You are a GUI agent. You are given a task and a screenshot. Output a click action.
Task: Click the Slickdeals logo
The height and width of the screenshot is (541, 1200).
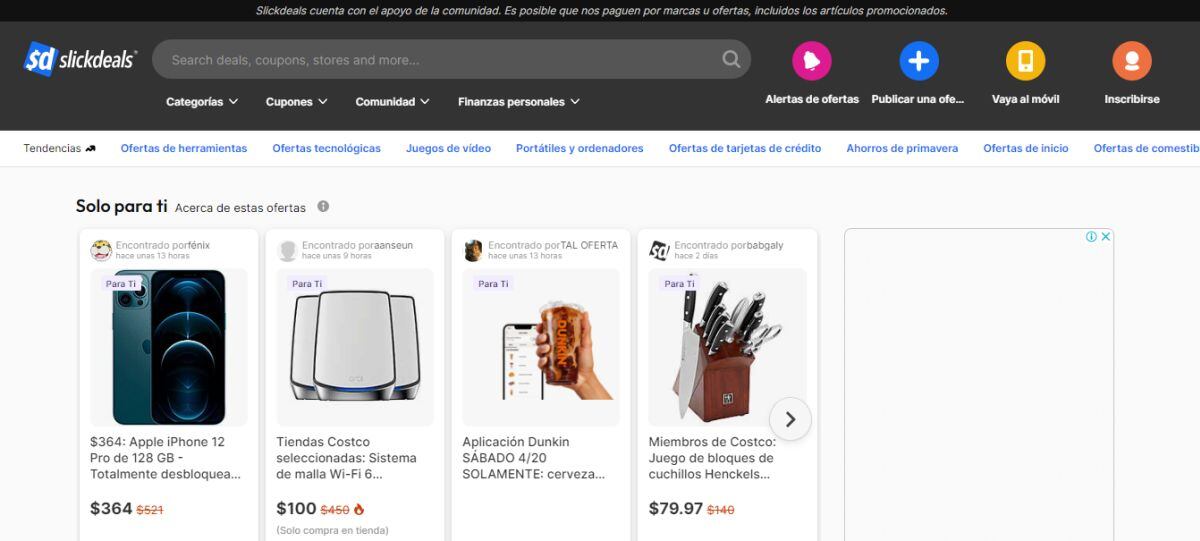81,59
